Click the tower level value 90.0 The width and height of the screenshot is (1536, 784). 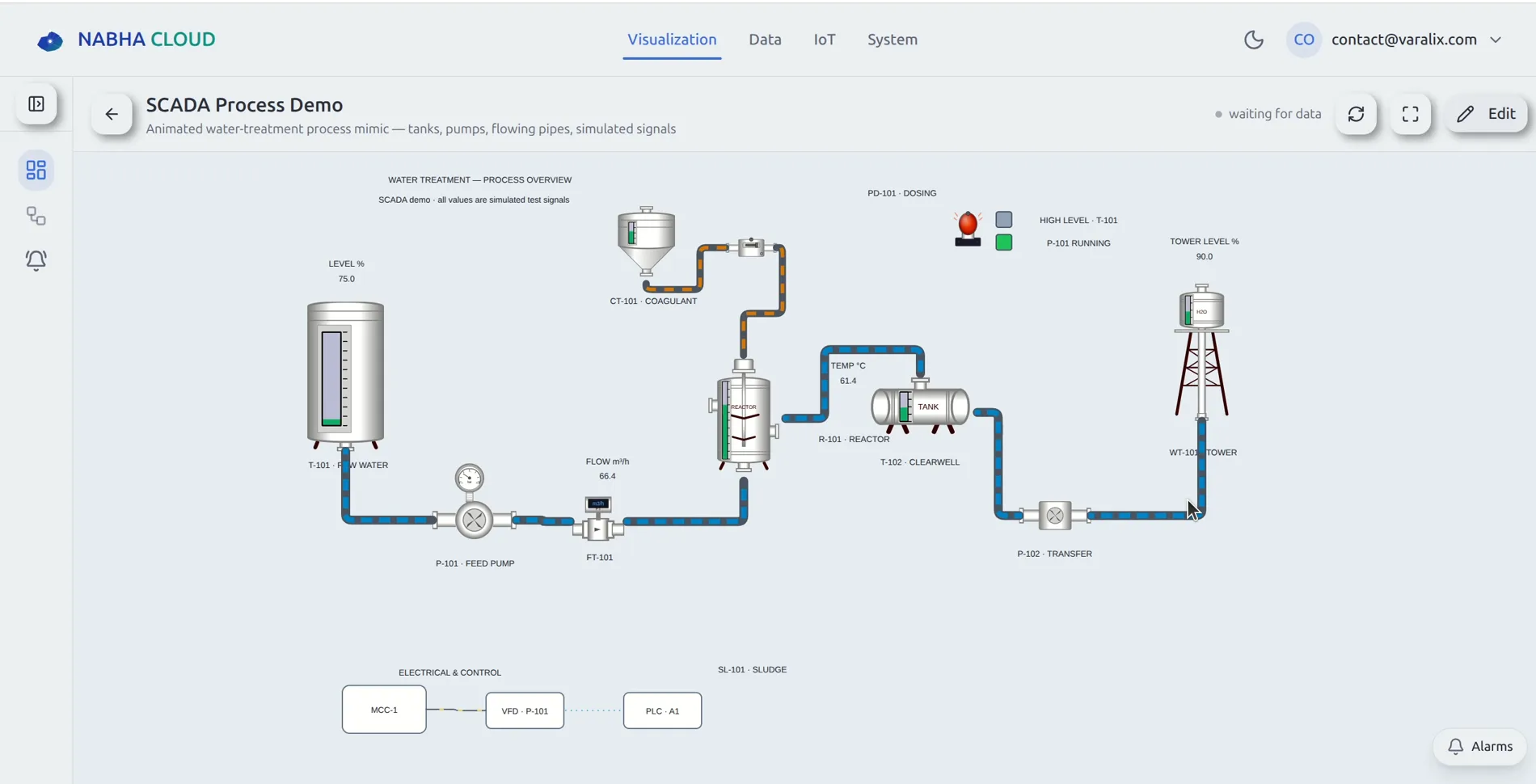1205,257
